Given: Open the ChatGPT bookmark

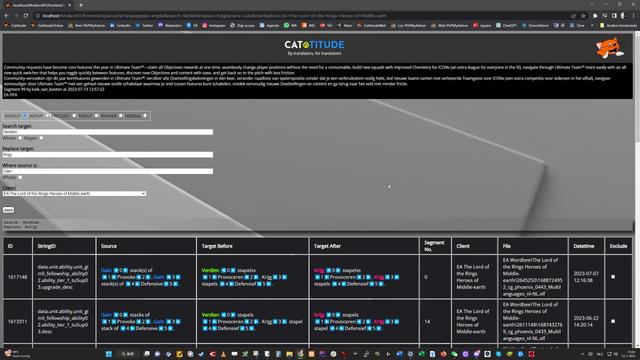Looking at the screenshot, I should pos(506,25).
